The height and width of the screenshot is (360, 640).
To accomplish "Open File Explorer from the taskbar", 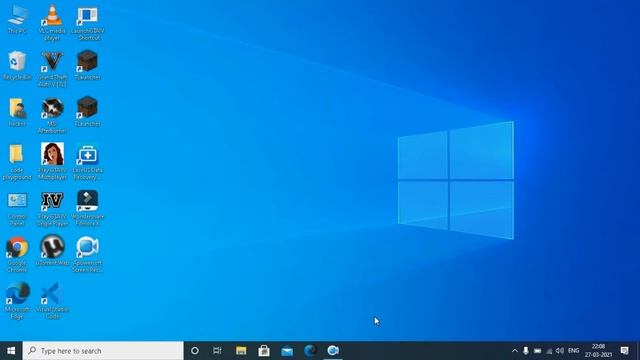I will point(241,351).
